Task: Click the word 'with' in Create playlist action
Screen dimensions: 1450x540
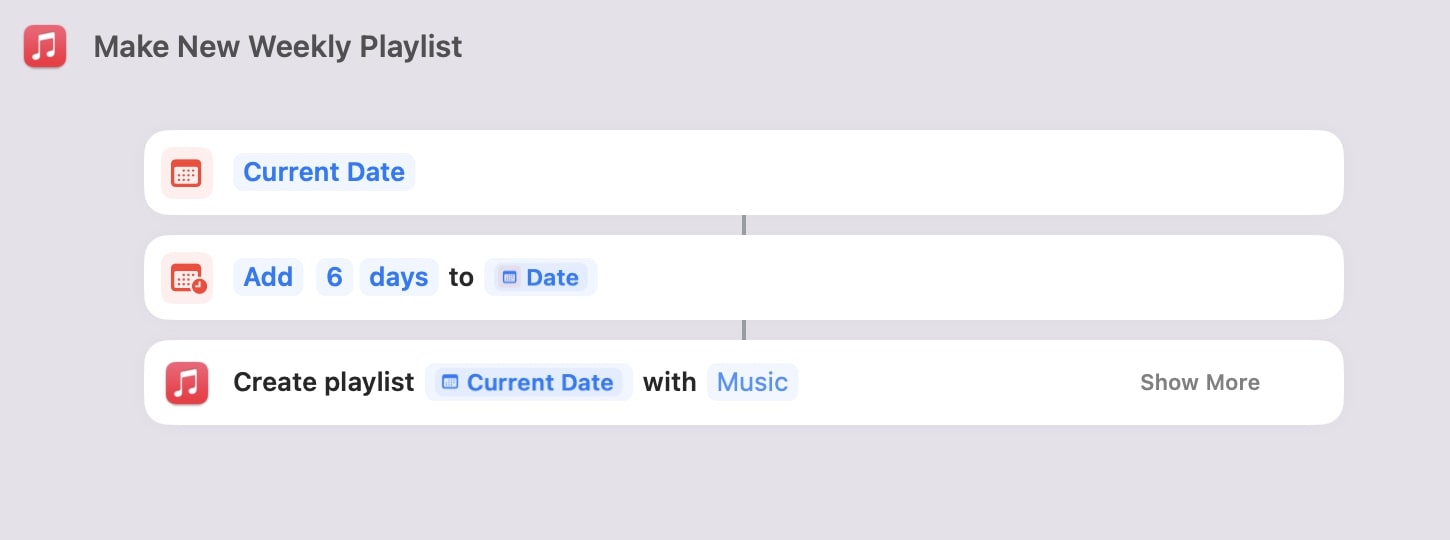Action: click(x=669, y=382)
